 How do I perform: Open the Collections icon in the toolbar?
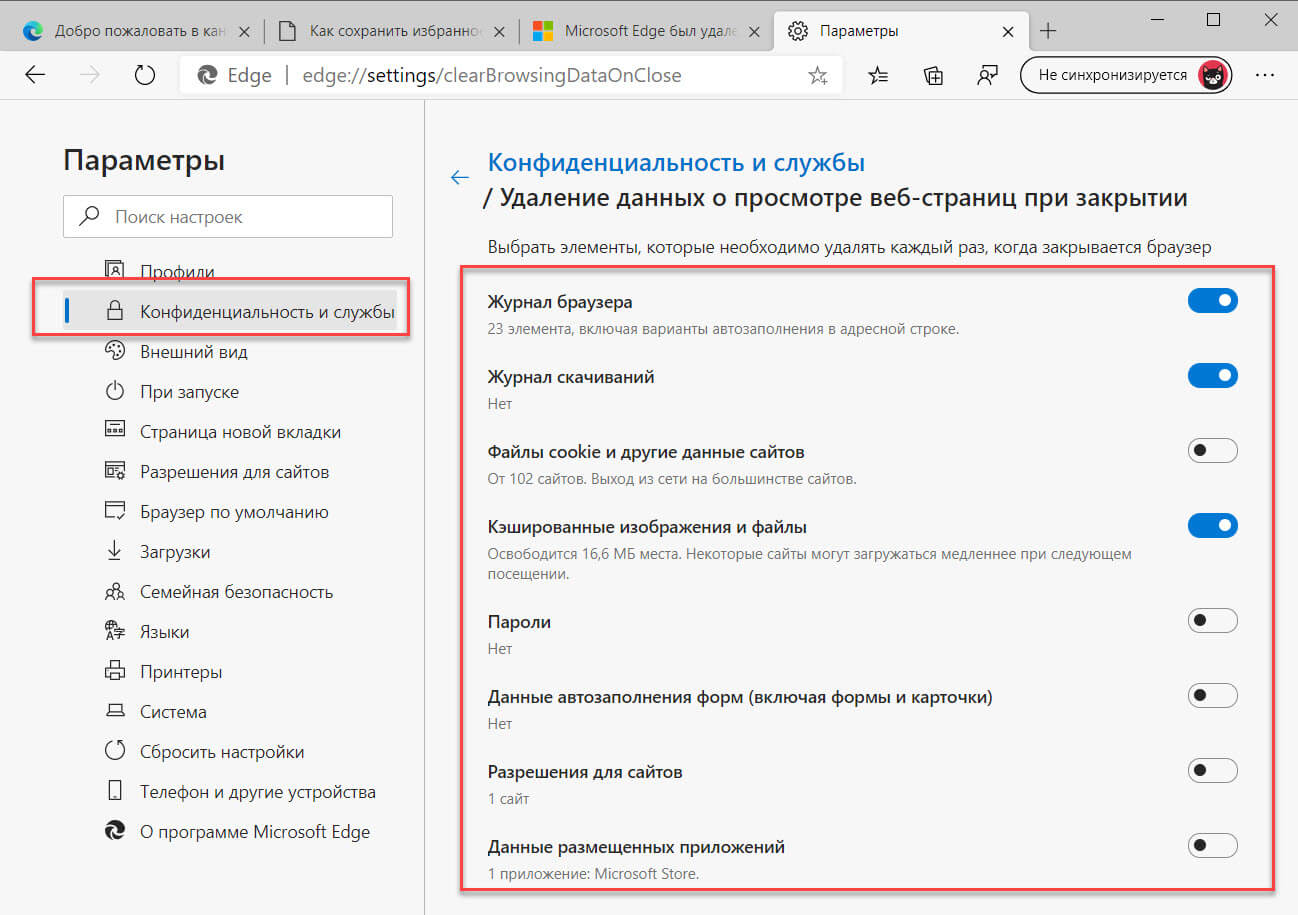pyautogui.click(x=933, y=75)
